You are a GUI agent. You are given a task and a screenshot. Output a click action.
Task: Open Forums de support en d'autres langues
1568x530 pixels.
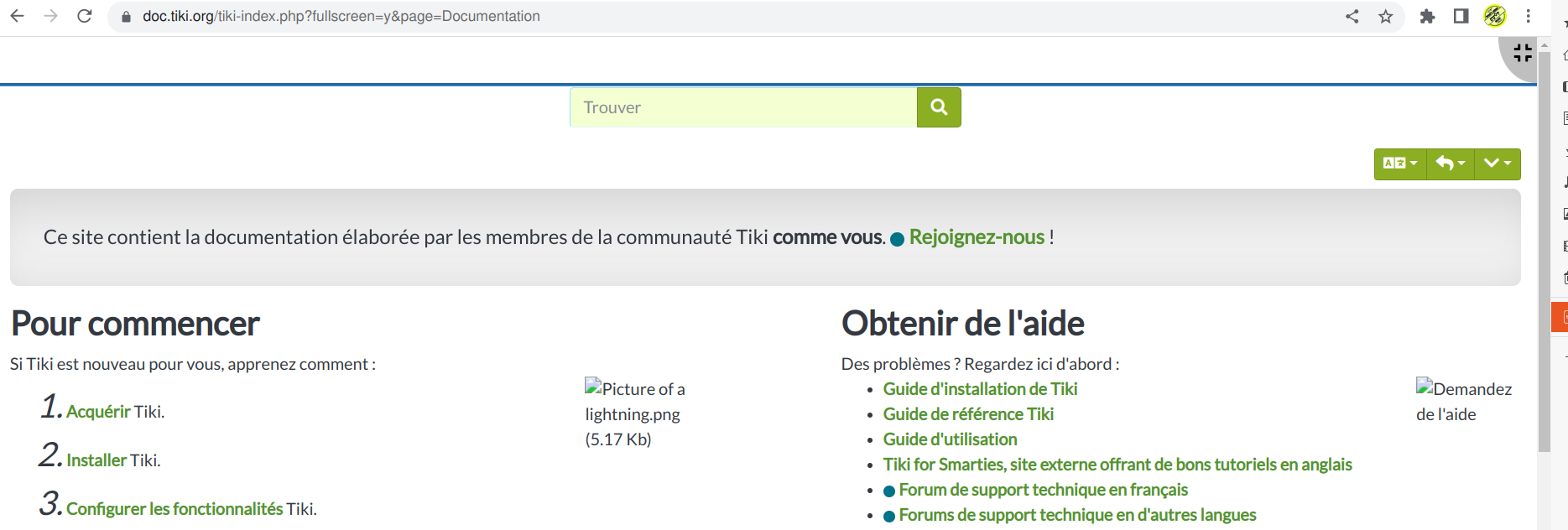click(1077, 515)
